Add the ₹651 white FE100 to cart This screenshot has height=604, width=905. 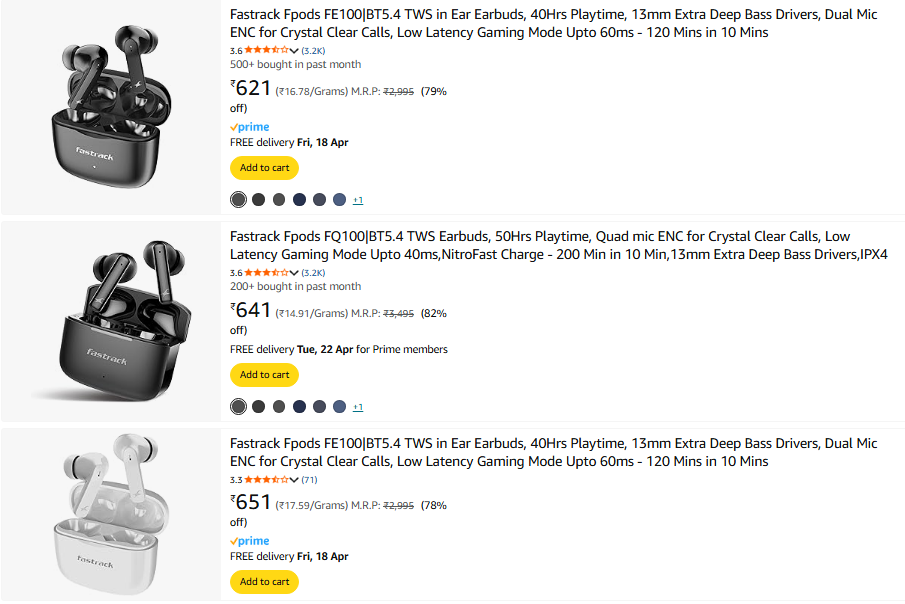pos(264,581)
